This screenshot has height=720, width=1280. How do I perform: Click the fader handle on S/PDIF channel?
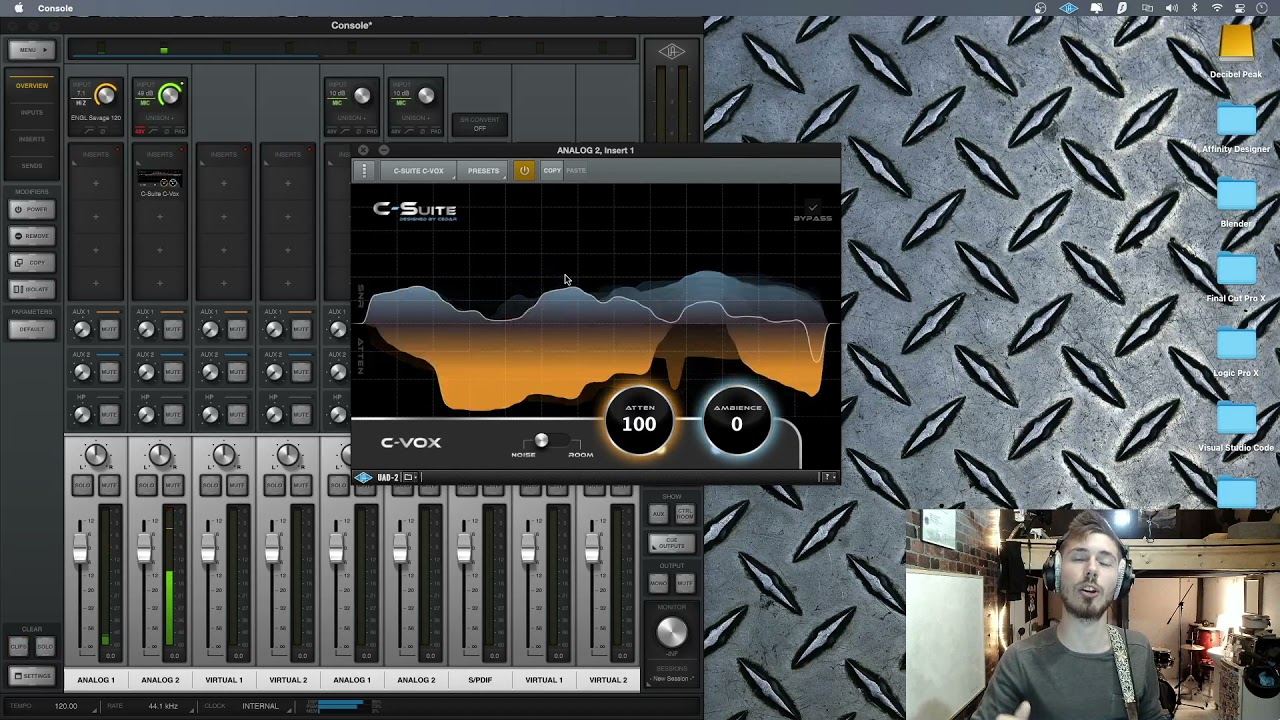tap(464, 549)
